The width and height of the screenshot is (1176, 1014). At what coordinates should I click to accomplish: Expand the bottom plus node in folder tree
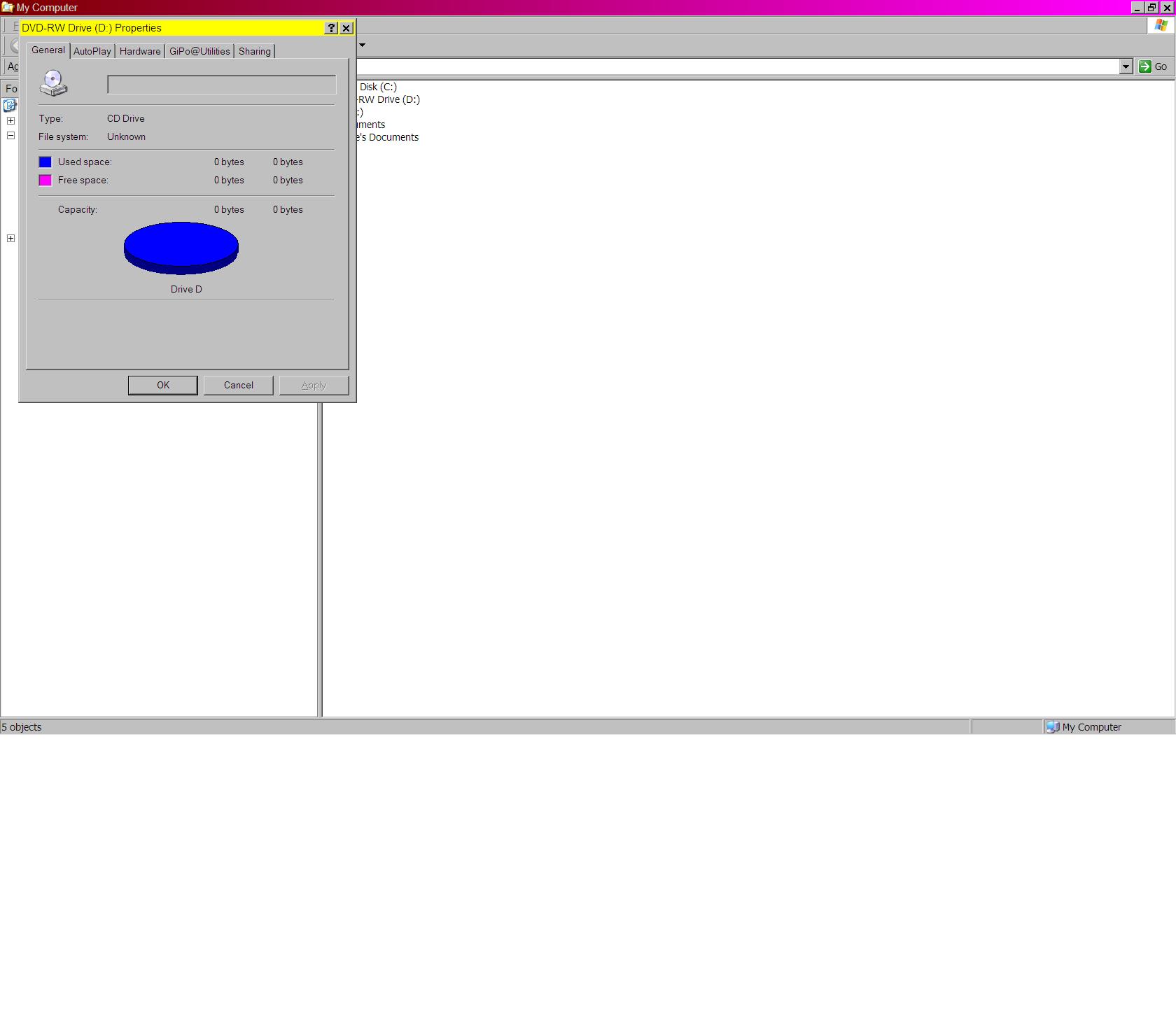click(x=11, y=239)
